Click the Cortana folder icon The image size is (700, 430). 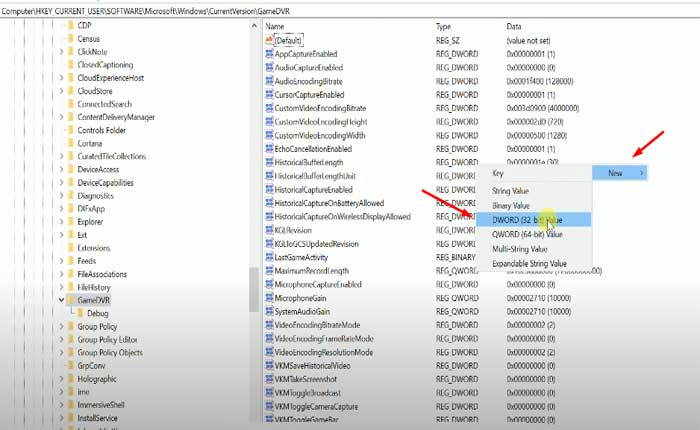tap(71, 143)
